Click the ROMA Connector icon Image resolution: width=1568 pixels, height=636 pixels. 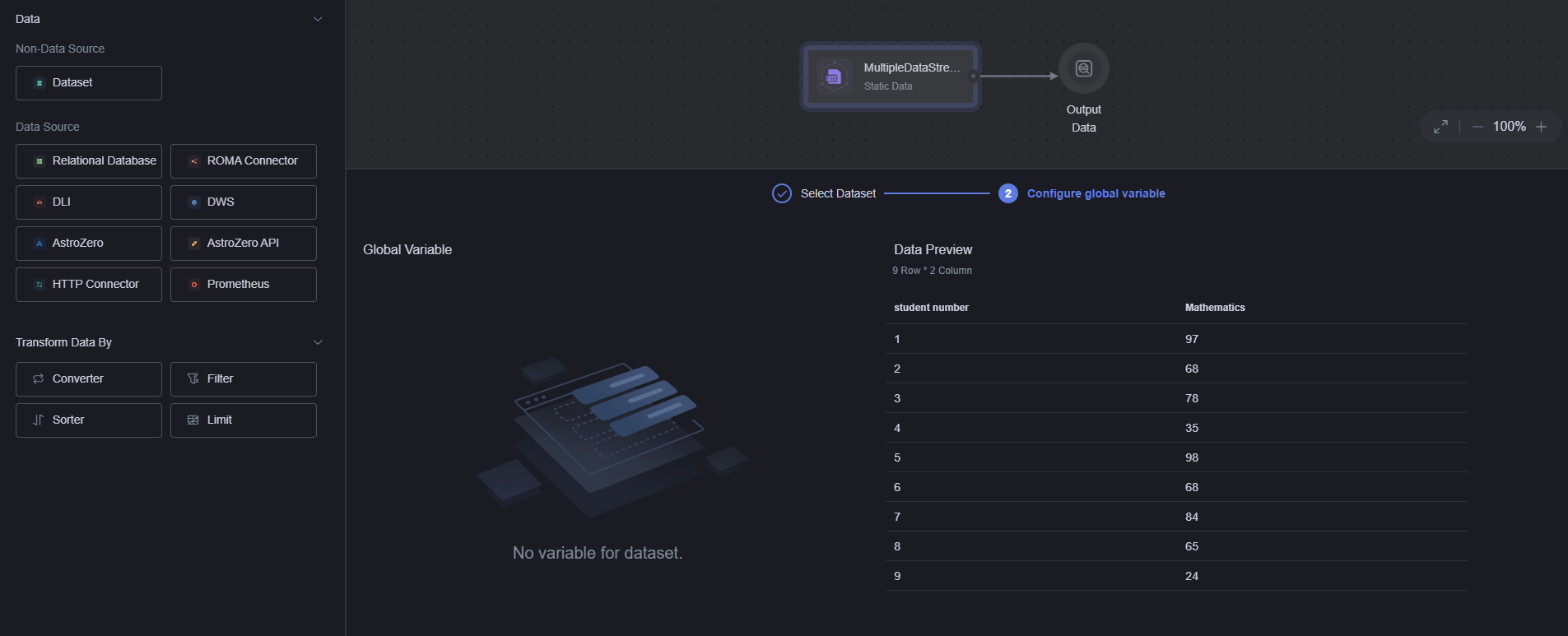194,161
